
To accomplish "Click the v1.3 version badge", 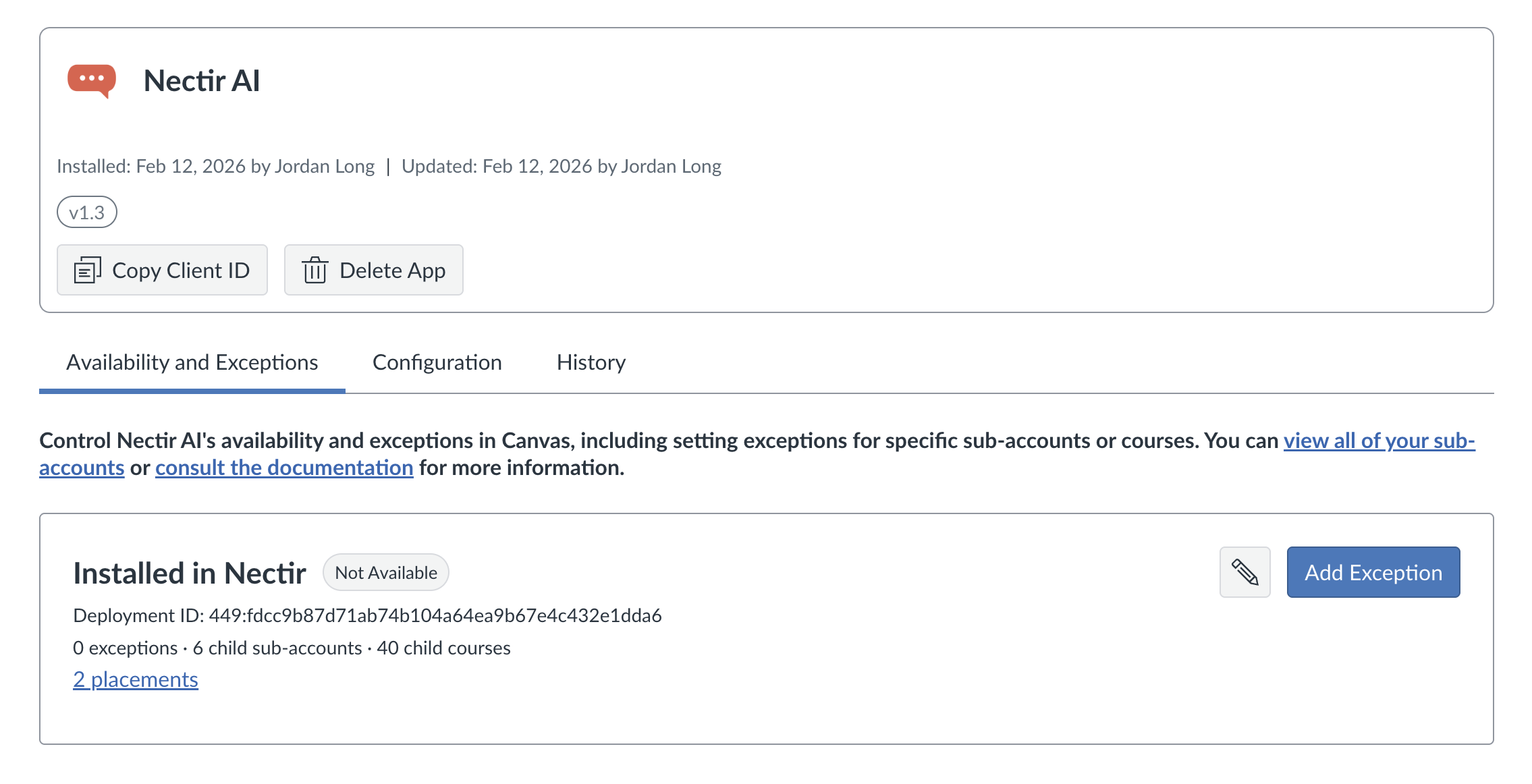I will tap(86, 211).
